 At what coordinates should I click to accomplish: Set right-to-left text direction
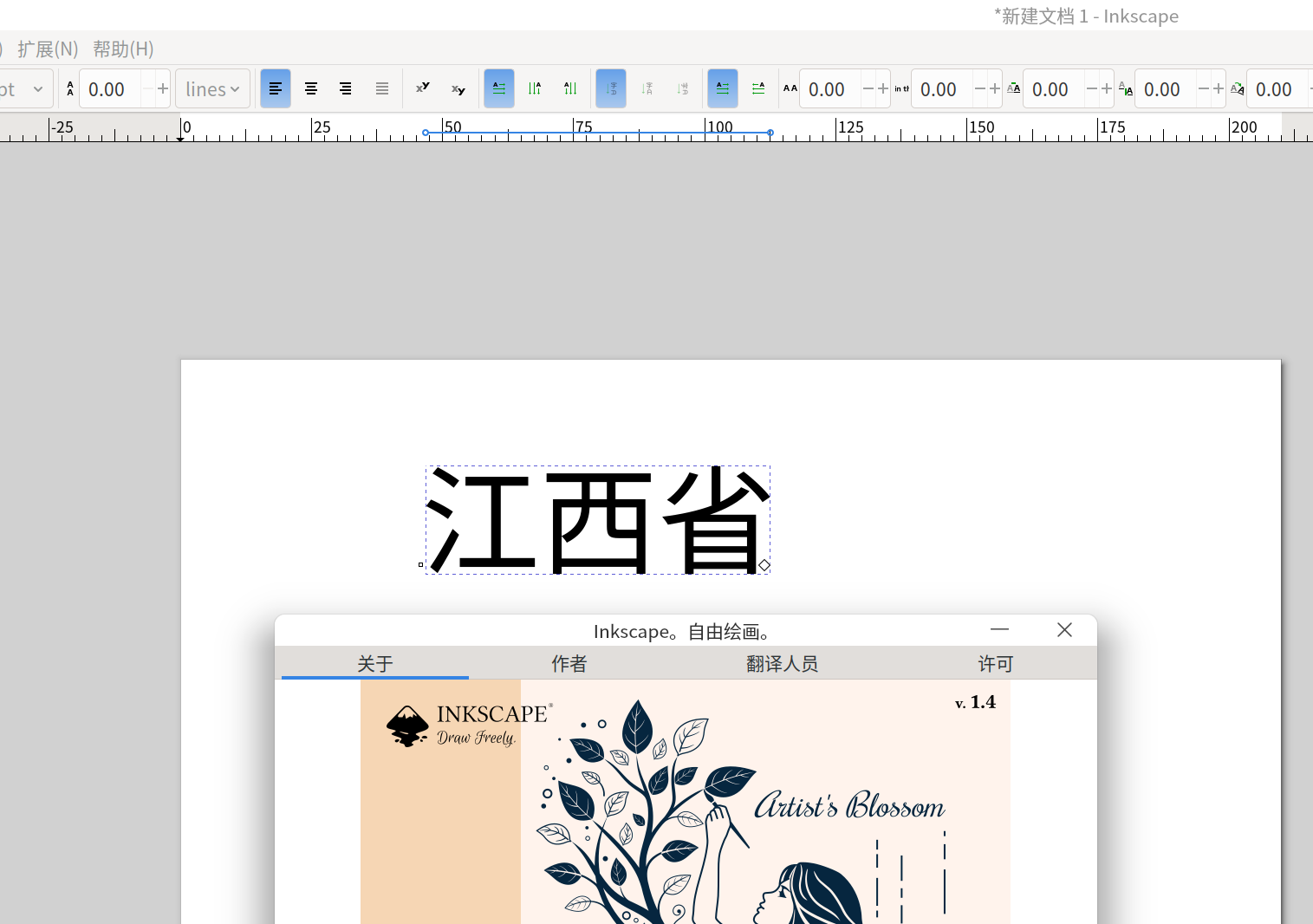point(758,88)
